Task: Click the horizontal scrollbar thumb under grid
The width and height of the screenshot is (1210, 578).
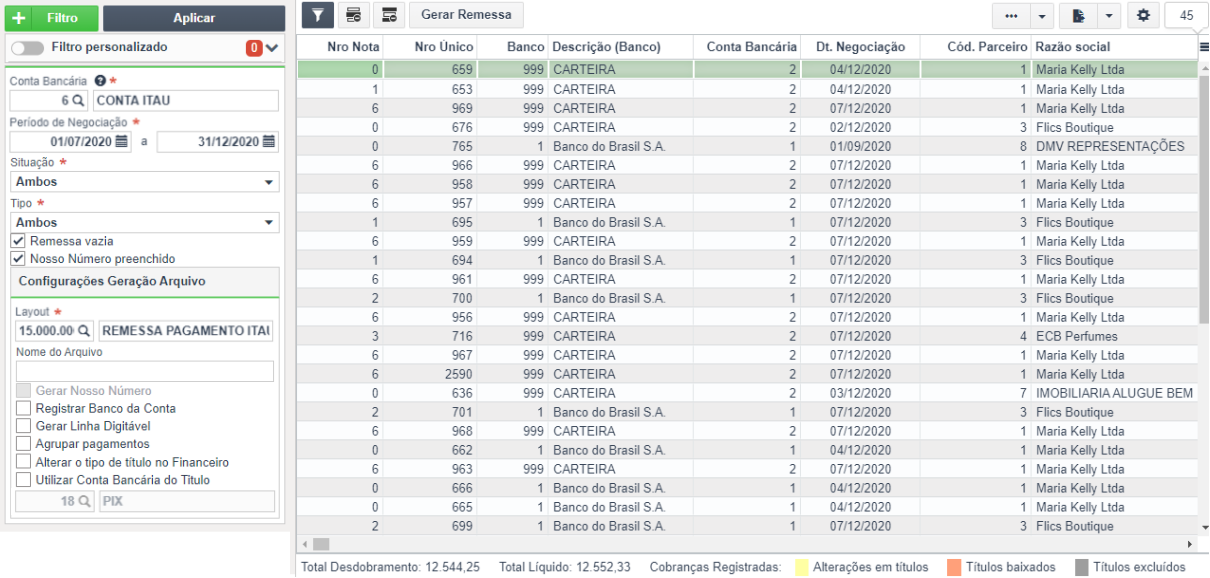Action: tap(321, 544)
